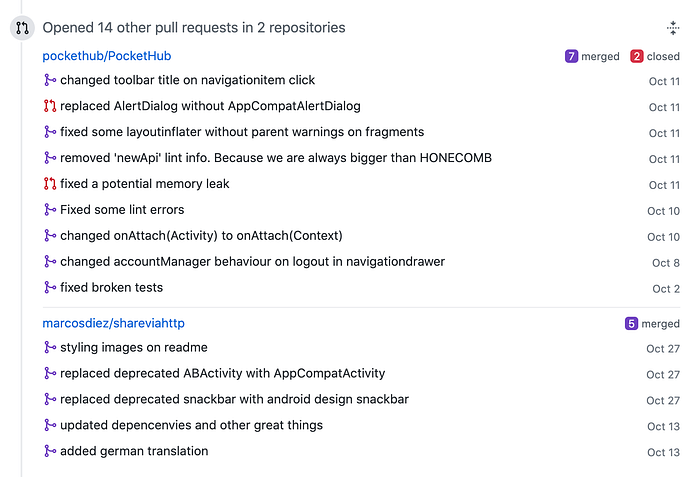
Task: Collapse the pull requests section with fold icon
Action: [x=673, y=28]
